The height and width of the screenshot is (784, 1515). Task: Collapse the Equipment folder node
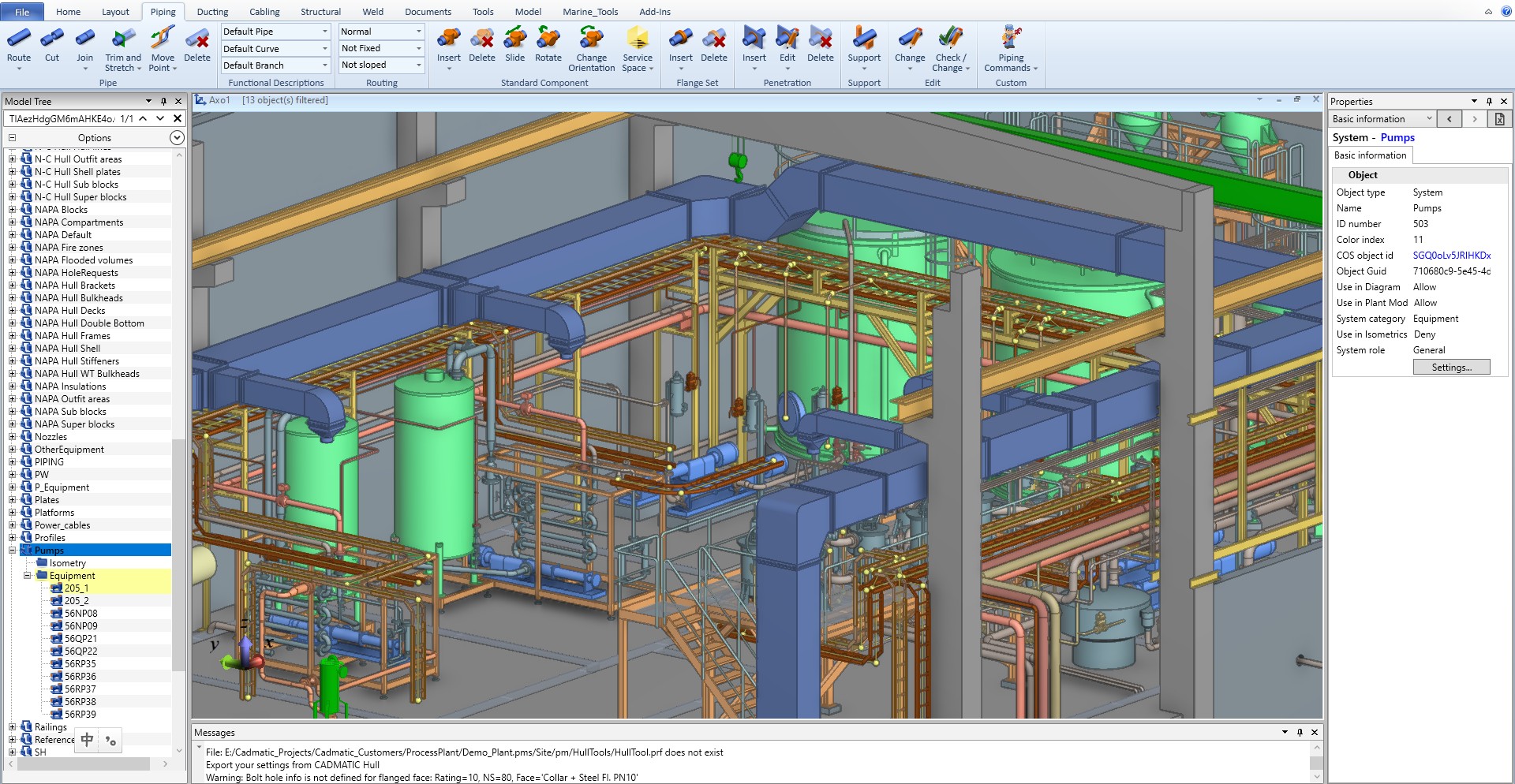click(27, 576)
